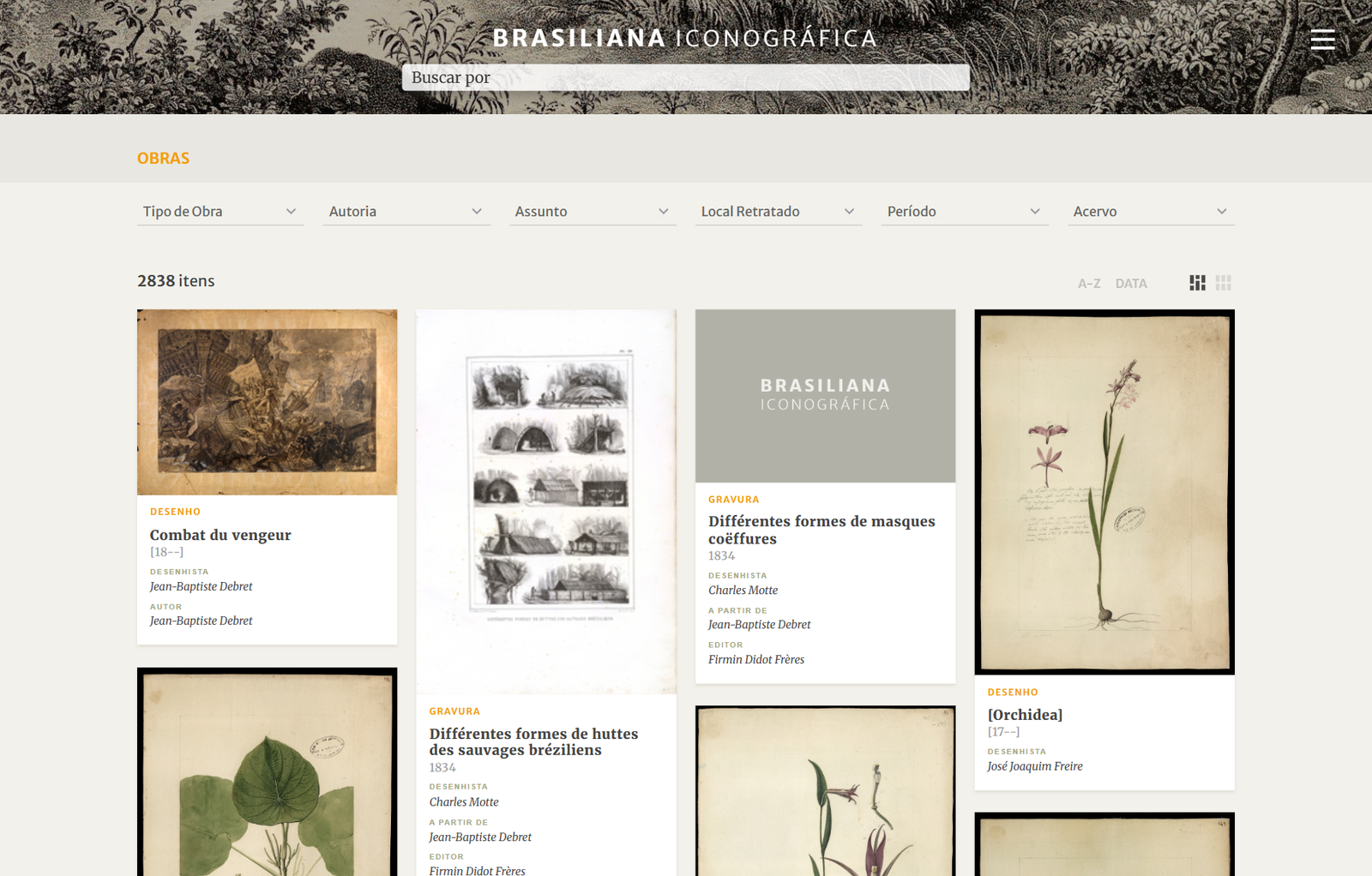
Task: Click the gray Brasiliana placeholder image
Action: tap(825, 396)
